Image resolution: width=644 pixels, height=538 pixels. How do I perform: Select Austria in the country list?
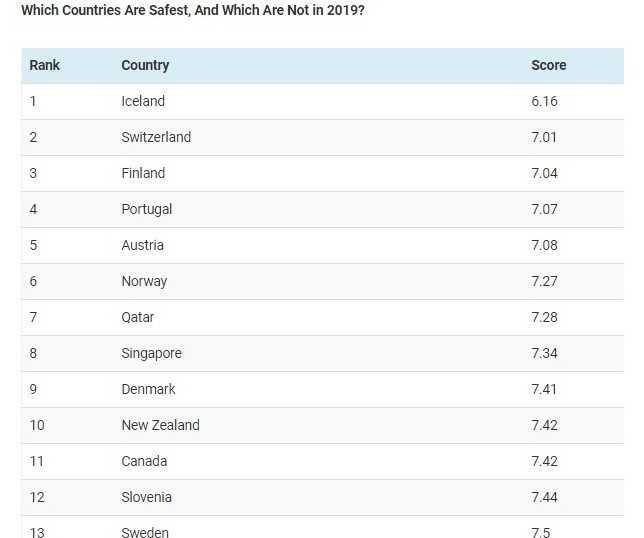142,245
